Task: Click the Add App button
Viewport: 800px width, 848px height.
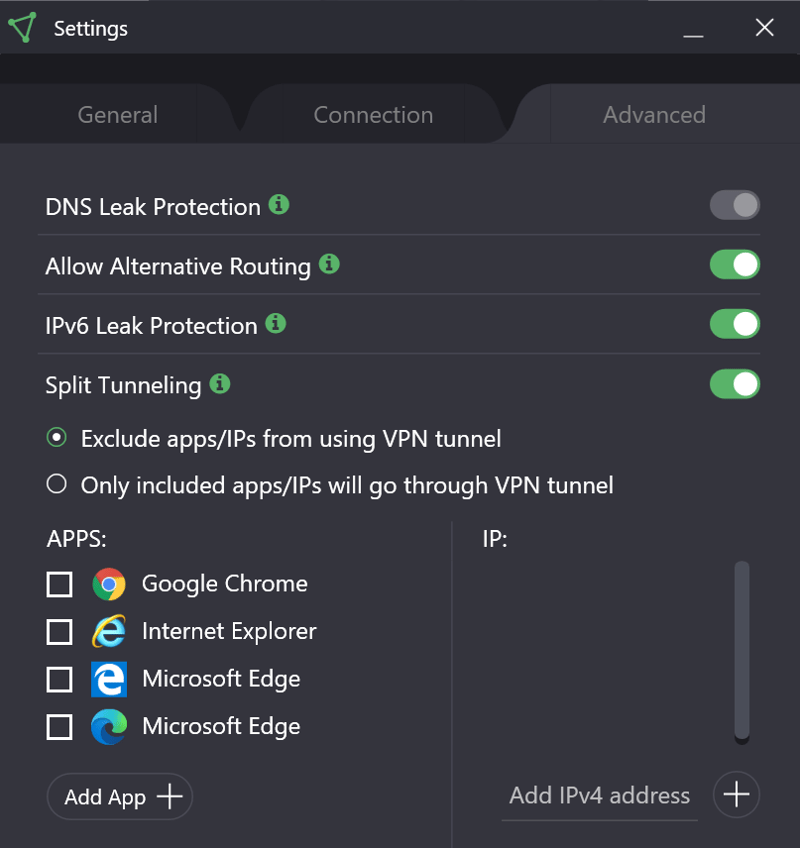Action: point(120,797)
